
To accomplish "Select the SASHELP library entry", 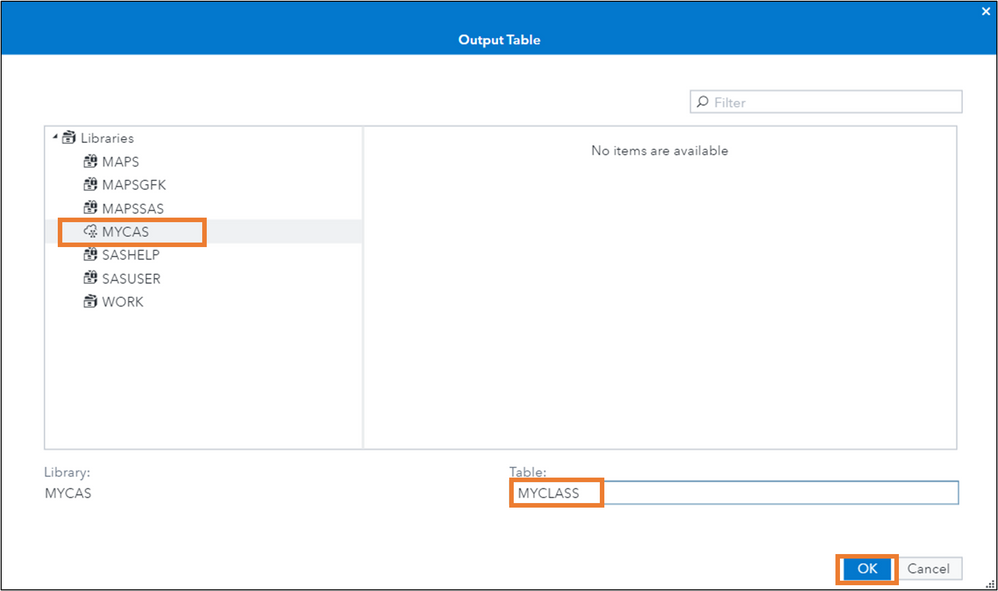I will pos(130,255).
